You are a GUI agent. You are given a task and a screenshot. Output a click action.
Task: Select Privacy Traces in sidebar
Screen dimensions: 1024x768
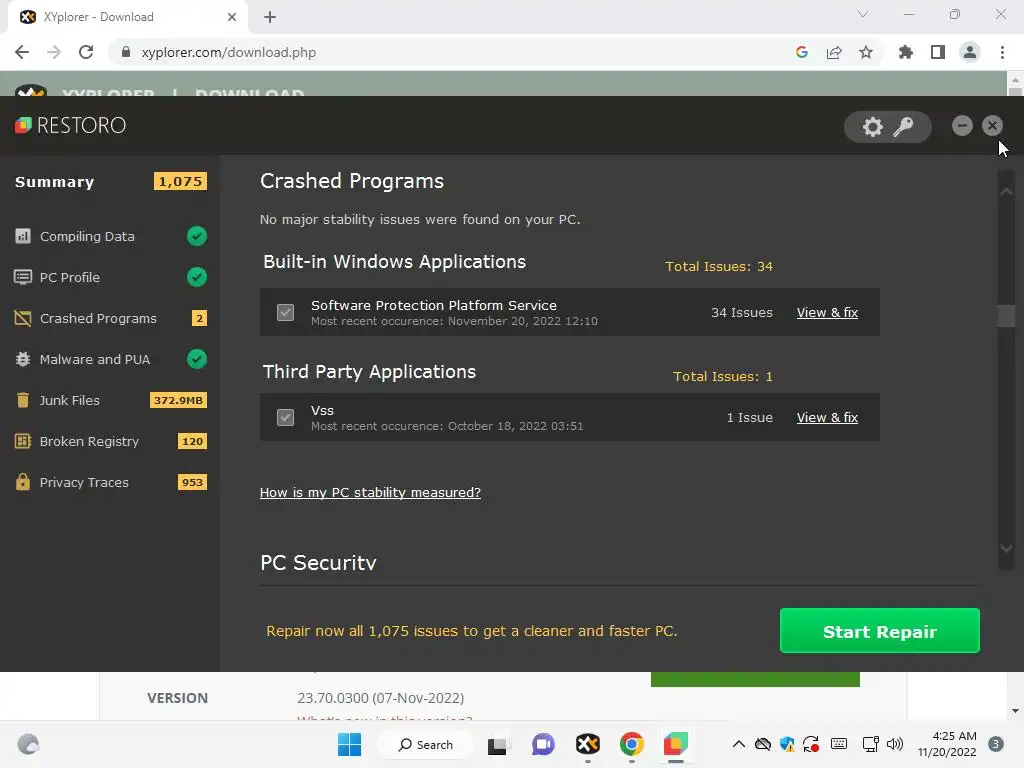(x=84, y=483)
